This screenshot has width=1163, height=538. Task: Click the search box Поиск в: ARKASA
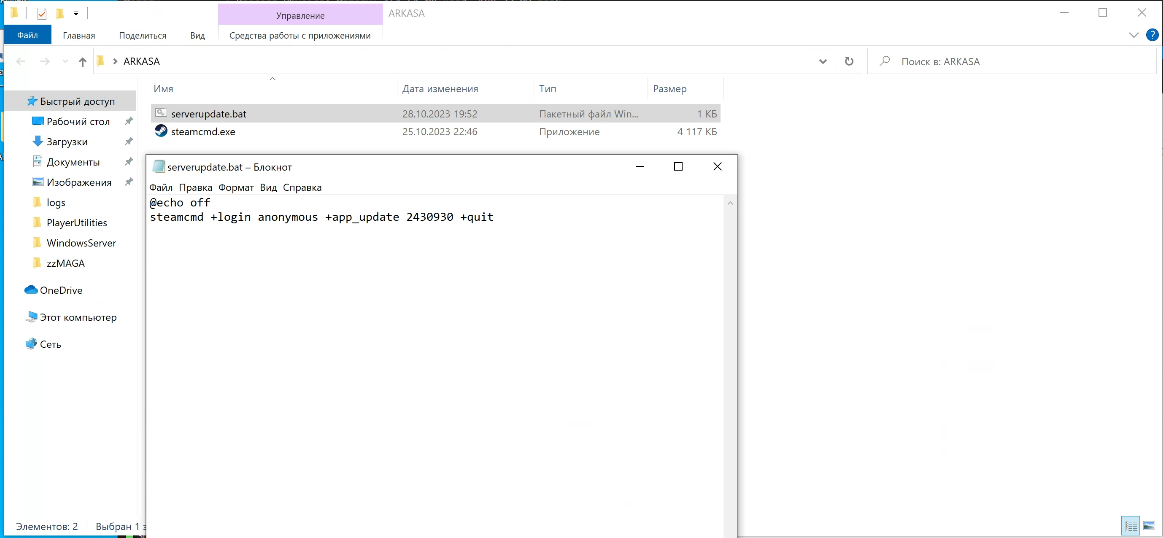[1012, 62]
